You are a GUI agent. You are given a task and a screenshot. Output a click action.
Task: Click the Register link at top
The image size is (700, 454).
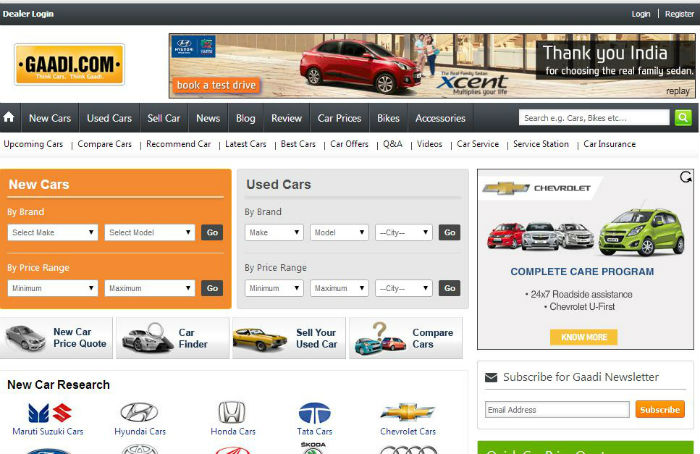677,14
